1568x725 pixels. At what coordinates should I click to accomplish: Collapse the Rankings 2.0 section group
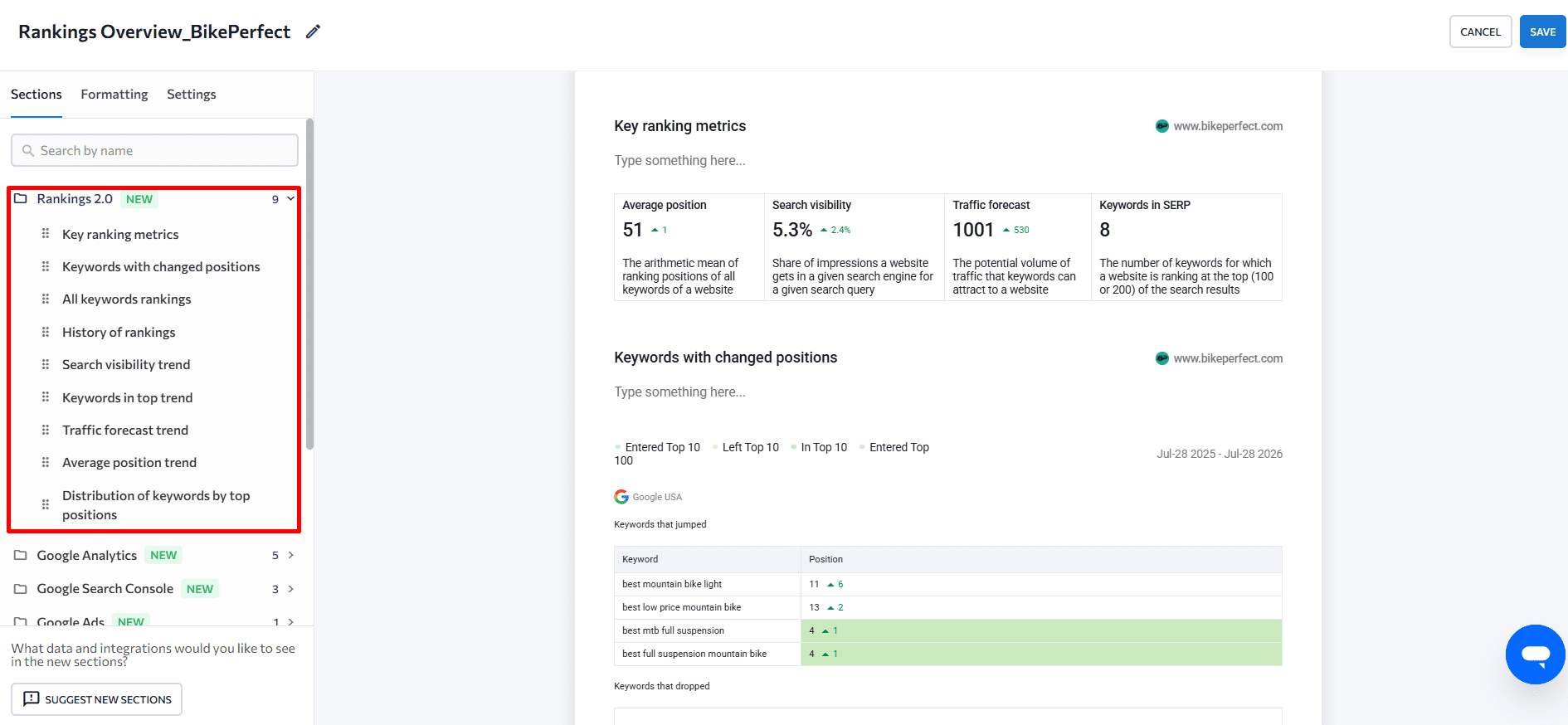pyautogui.click(x=290, y=198)
